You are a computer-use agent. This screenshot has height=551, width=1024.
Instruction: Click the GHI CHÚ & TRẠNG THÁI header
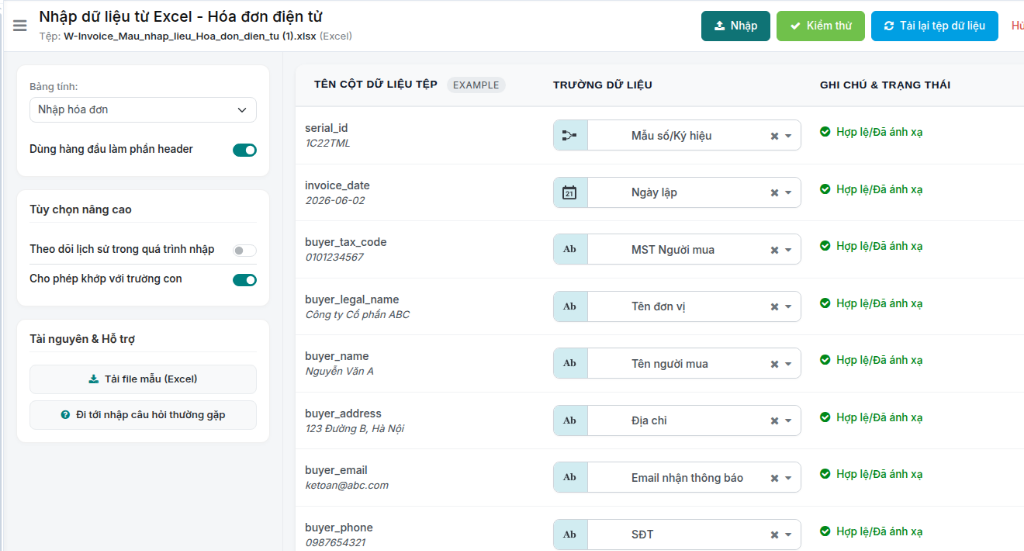click(885, 85)
